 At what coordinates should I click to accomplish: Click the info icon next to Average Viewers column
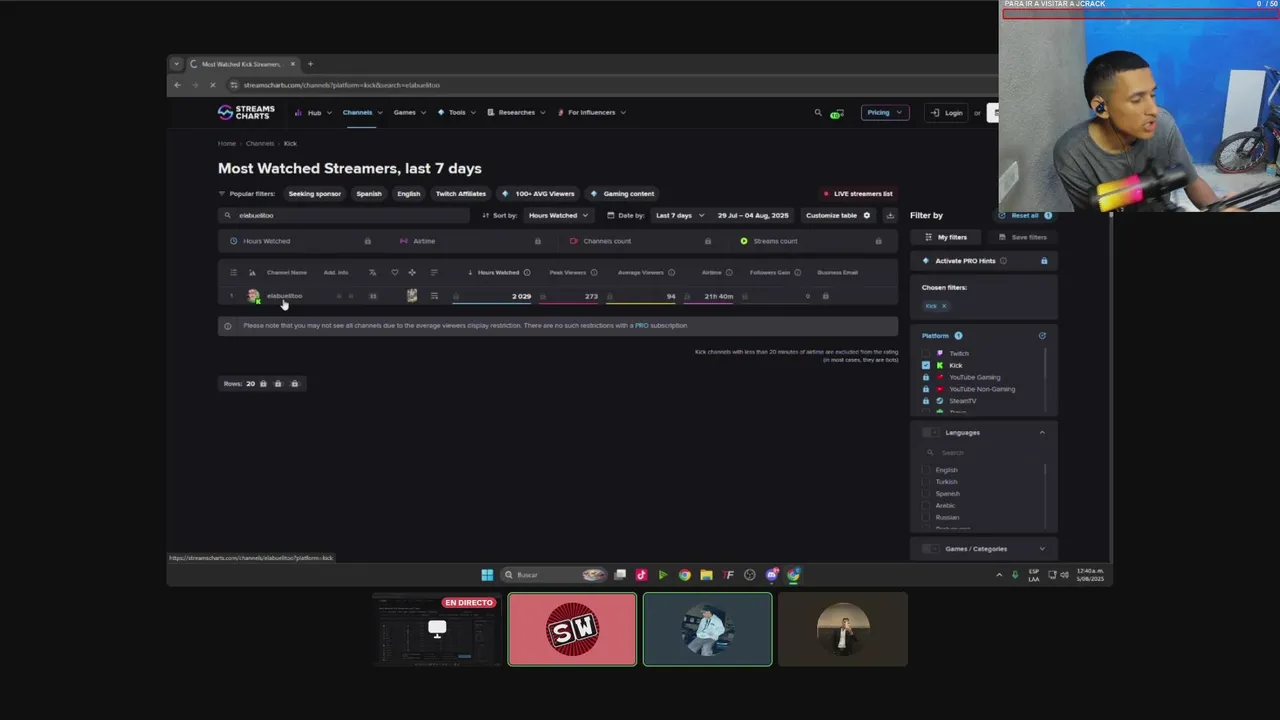(671, 272)
